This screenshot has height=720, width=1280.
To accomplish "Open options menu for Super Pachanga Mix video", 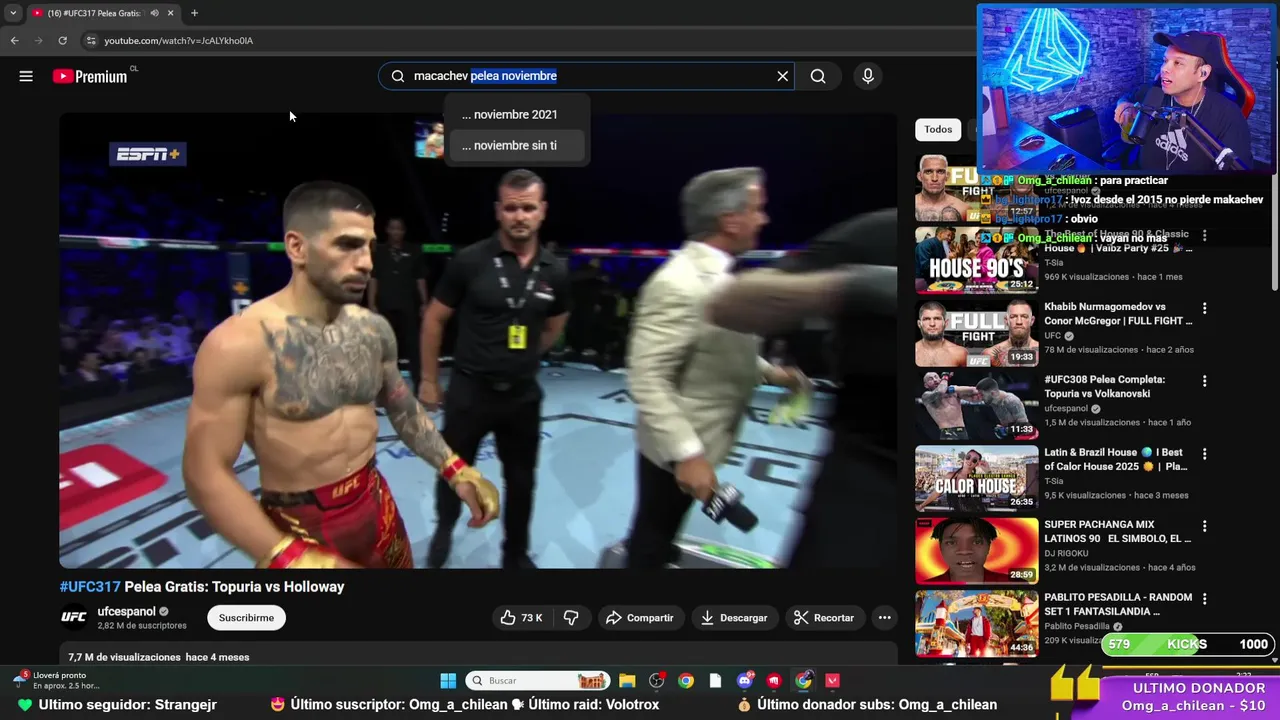I will [x=1205, y=526].
